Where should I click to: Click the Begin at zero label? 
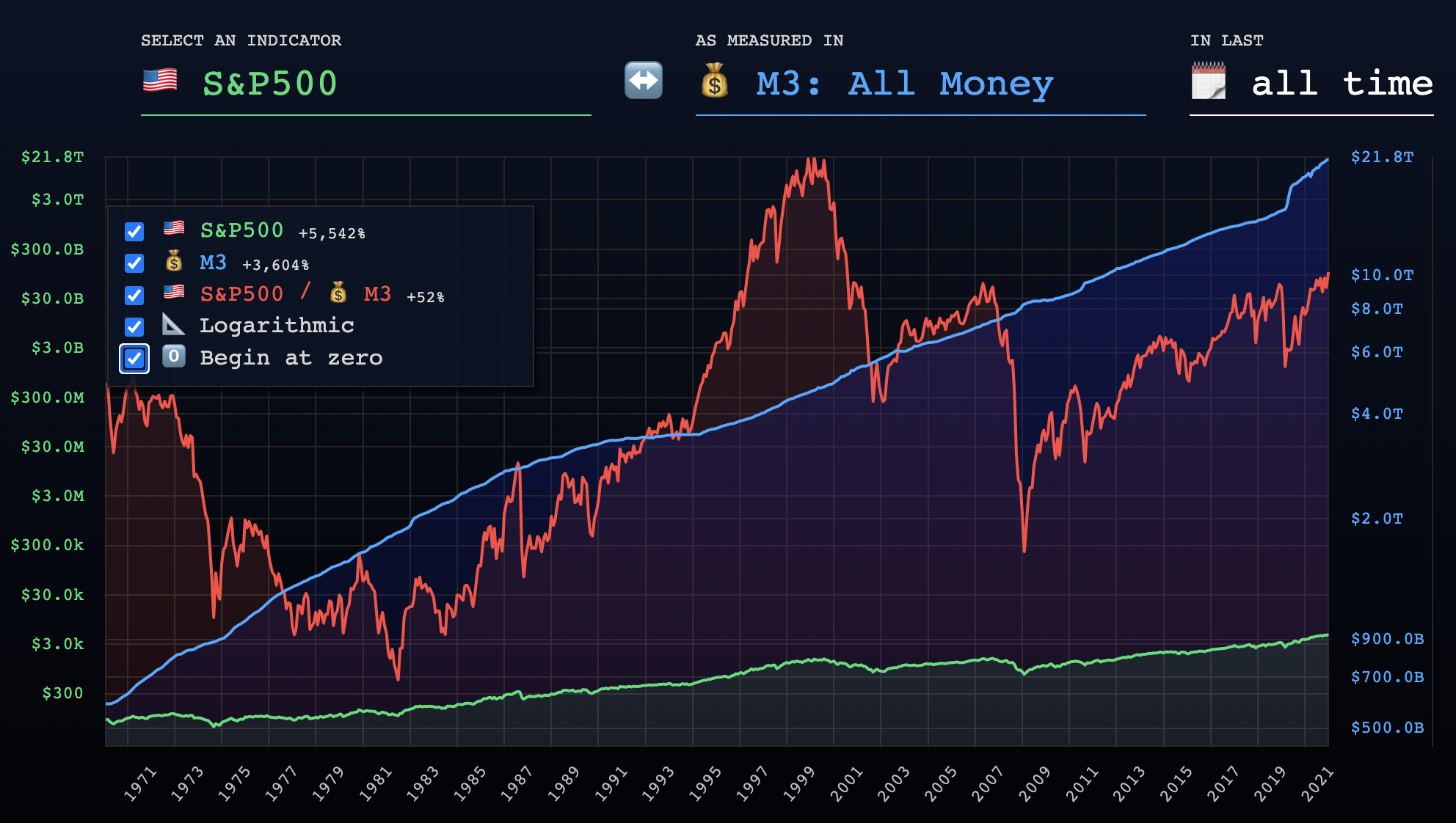[291, 358]
